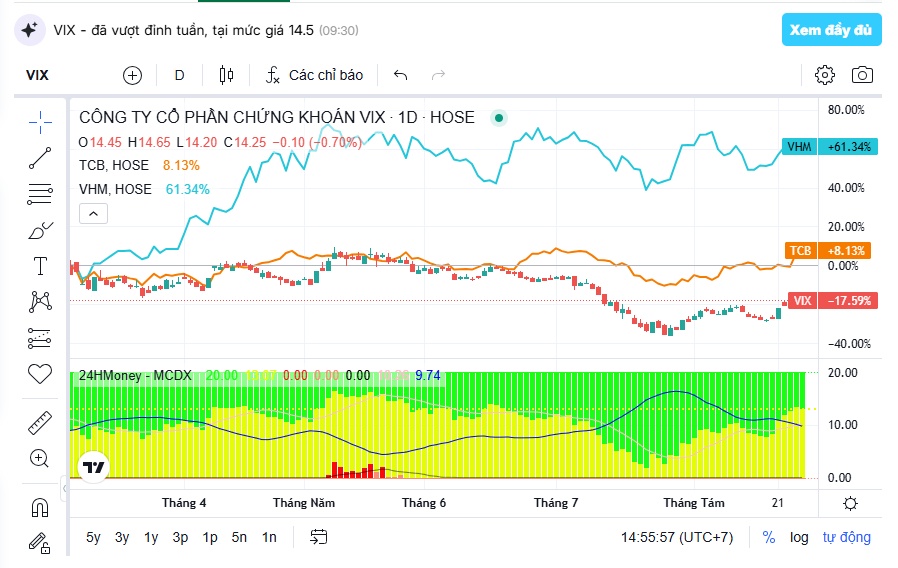The height and width of the screenshot is (568, 898).
Task: Select the brush drawing tool
Action: point(40,230)
